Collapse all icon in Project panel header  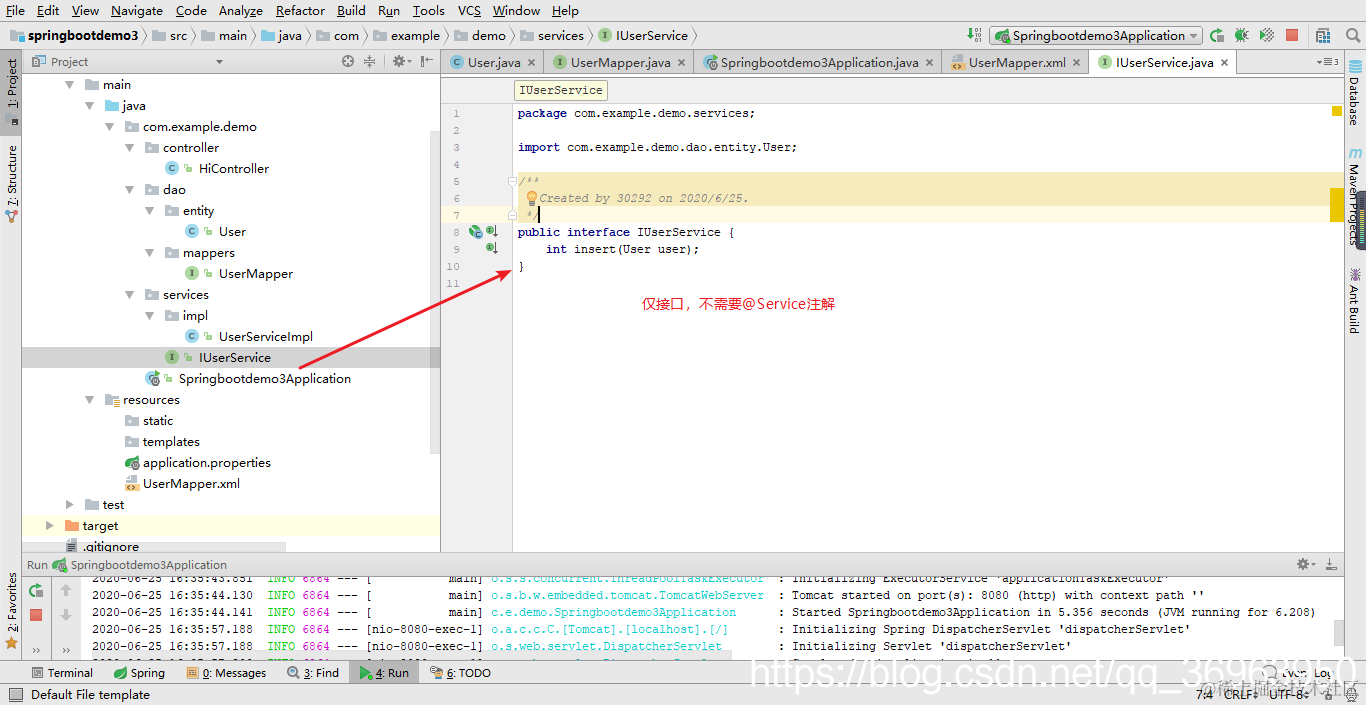click(x=369, y=61)
